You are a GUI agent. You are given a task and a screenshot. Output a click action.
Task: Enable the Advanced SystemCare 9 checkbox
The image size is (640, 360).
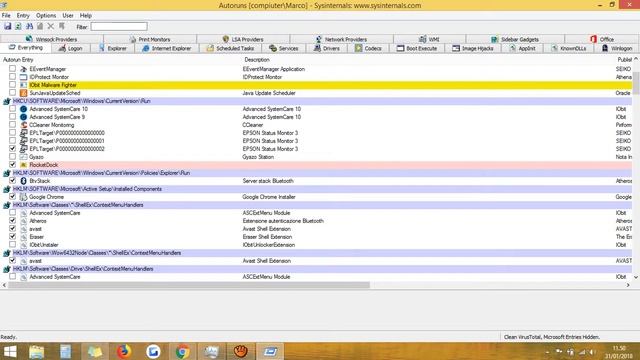[x=13, y=116]
